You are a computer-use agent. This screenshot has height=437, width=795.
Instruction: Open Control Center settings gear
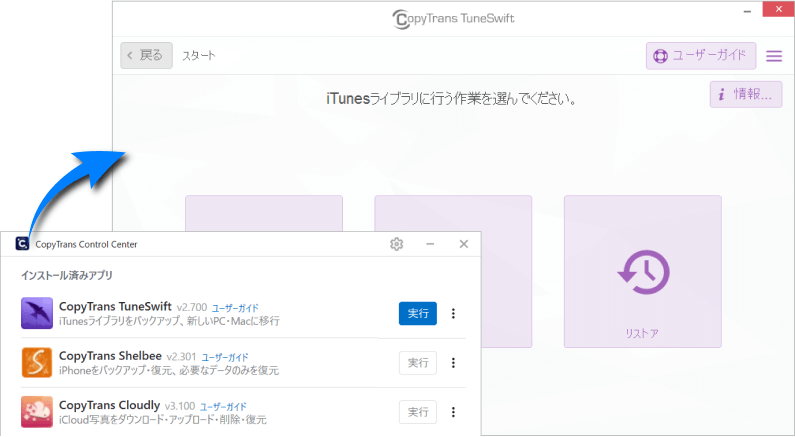pyautogui.click(x=396, y=244)
